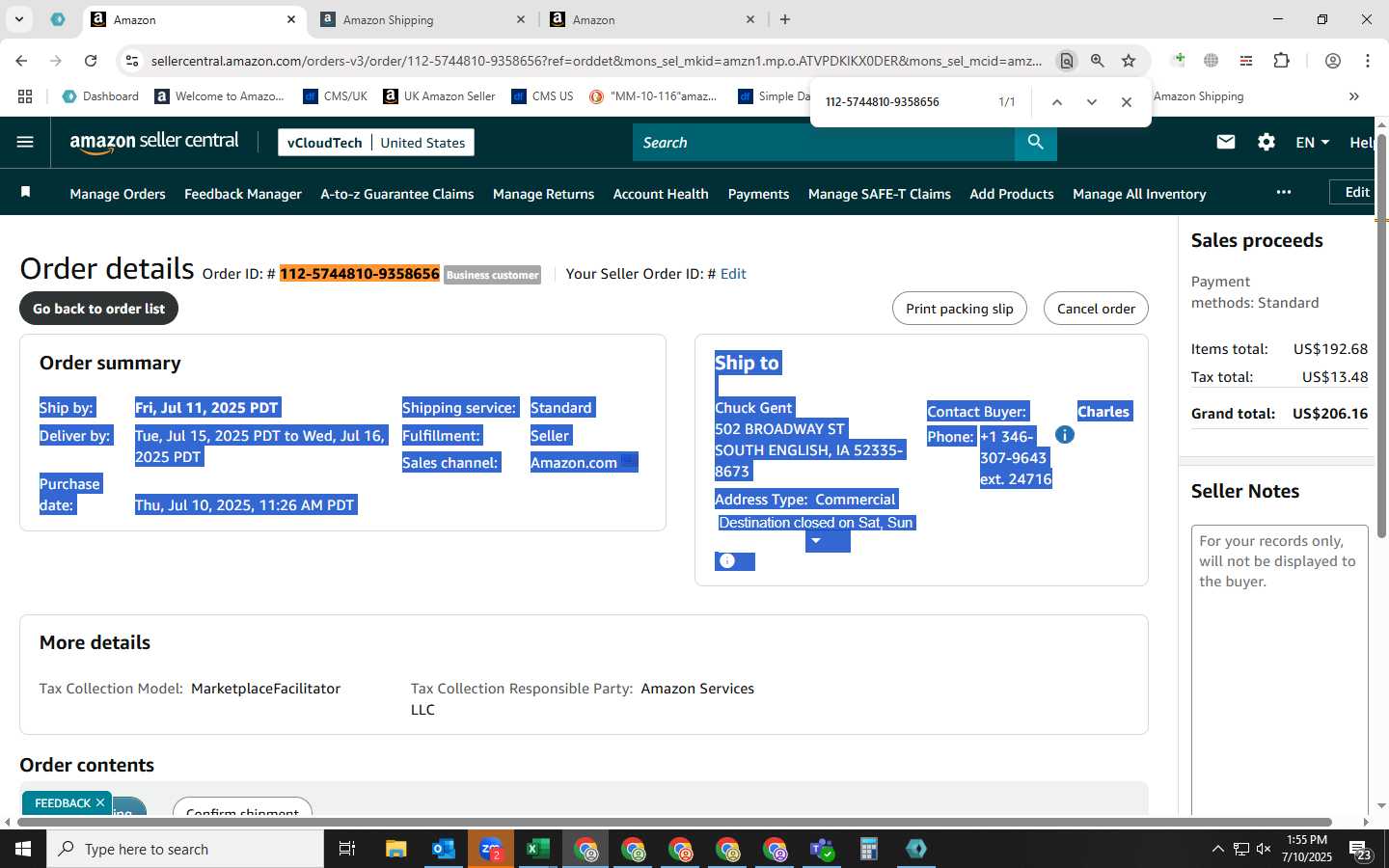The width and height of the screenshot is (1389, 868).
Task: Click the Windows Start button
Action: (x=23, y=849)
